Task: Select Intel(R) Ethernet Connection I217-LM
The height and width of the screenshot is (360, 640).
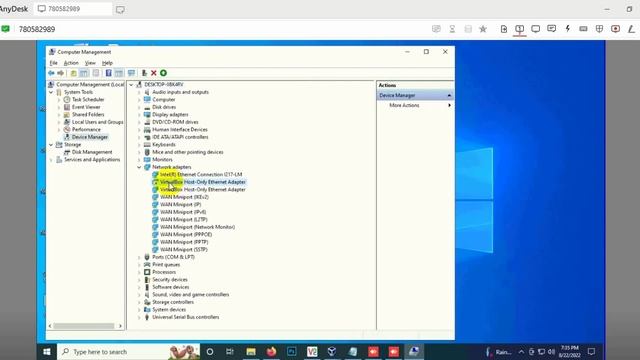Action: pos(201,174)
